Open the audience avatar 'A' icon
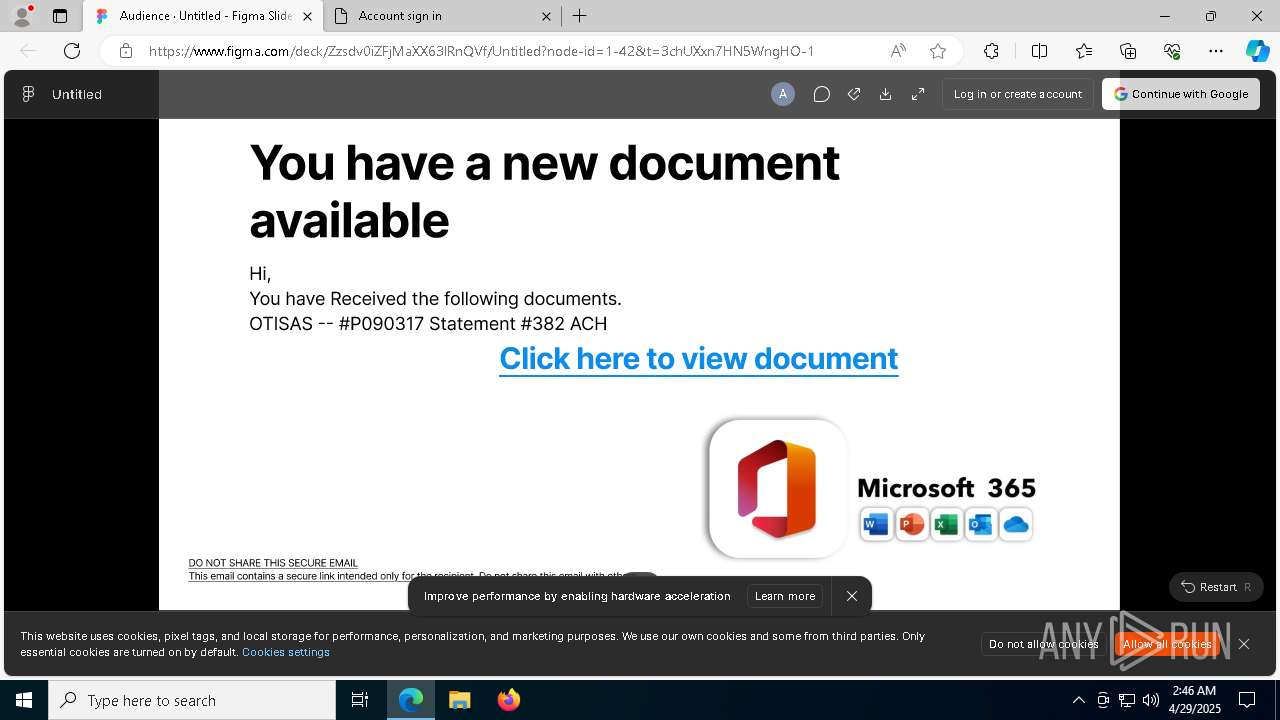1280x720 pixels. click(x=783, y=94)
